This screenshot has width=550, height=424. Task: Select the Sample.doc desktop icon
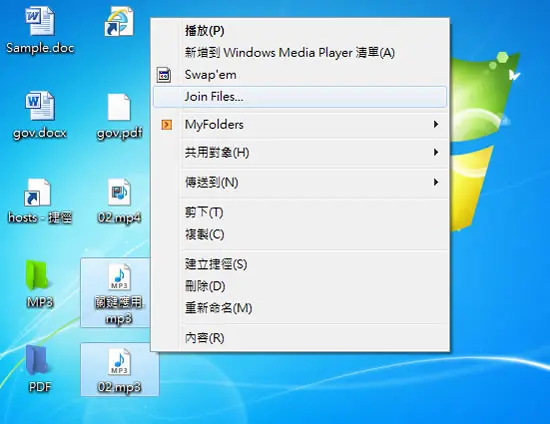click(40, 22)
